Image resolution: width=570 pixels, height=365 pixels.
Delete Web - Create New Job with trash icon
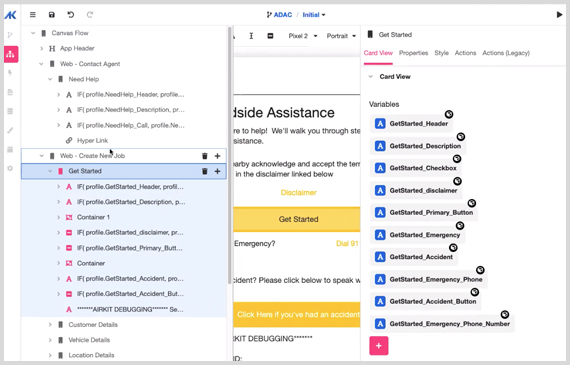coord(205,156)
